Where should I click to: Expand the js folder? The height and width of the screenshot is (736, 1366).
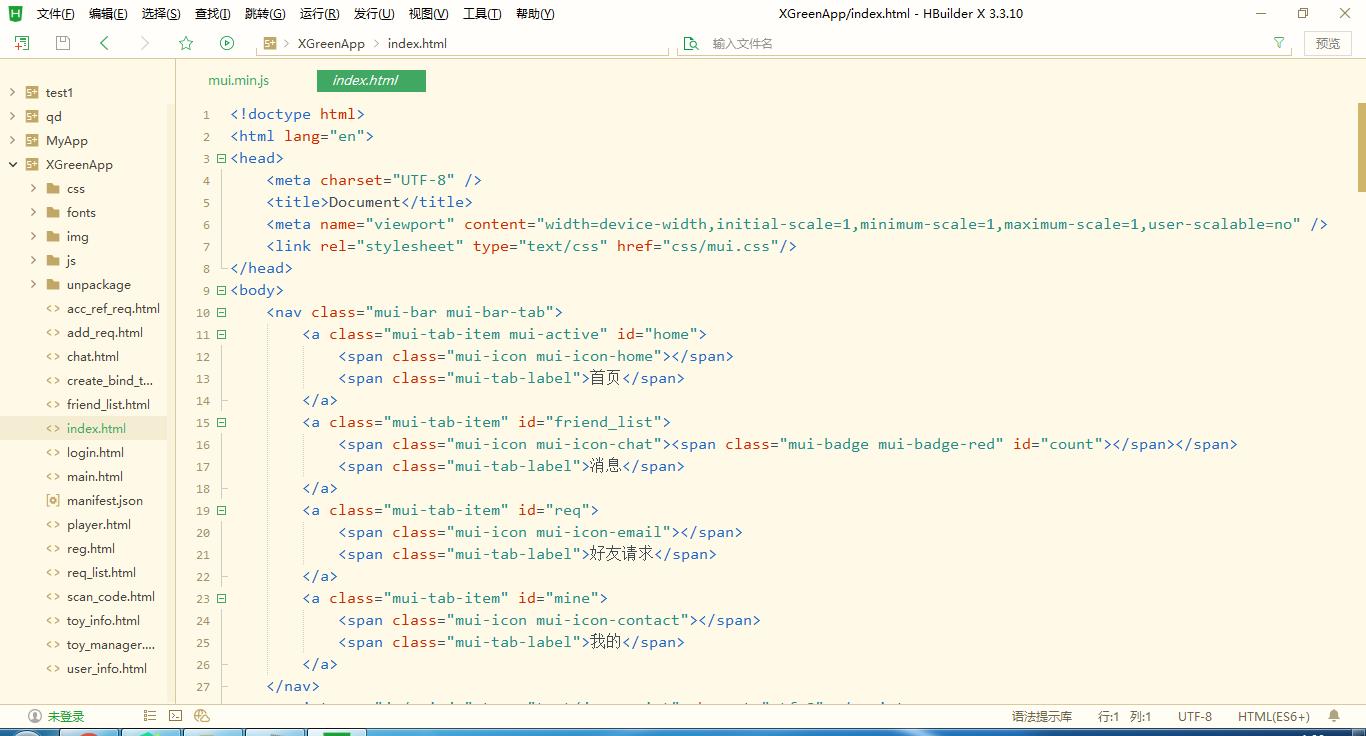pyautogui.click(x=33, y=260)
